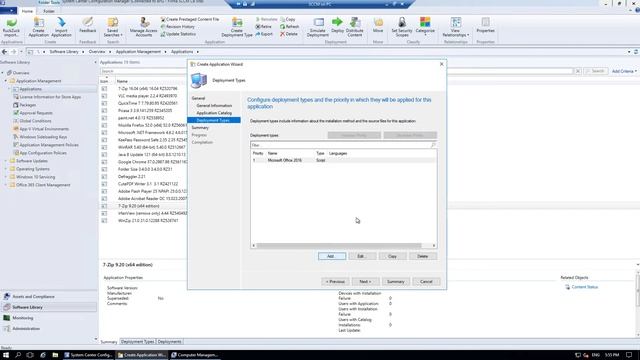Click Manage Access Accounts icon
640x360 pixels.
coord(144,27)
